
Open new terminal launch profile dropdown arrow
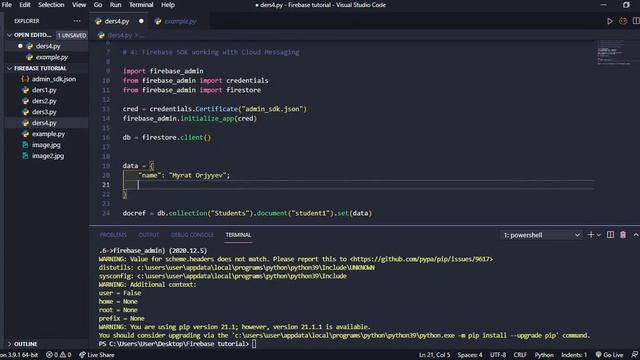click(599, 235)
